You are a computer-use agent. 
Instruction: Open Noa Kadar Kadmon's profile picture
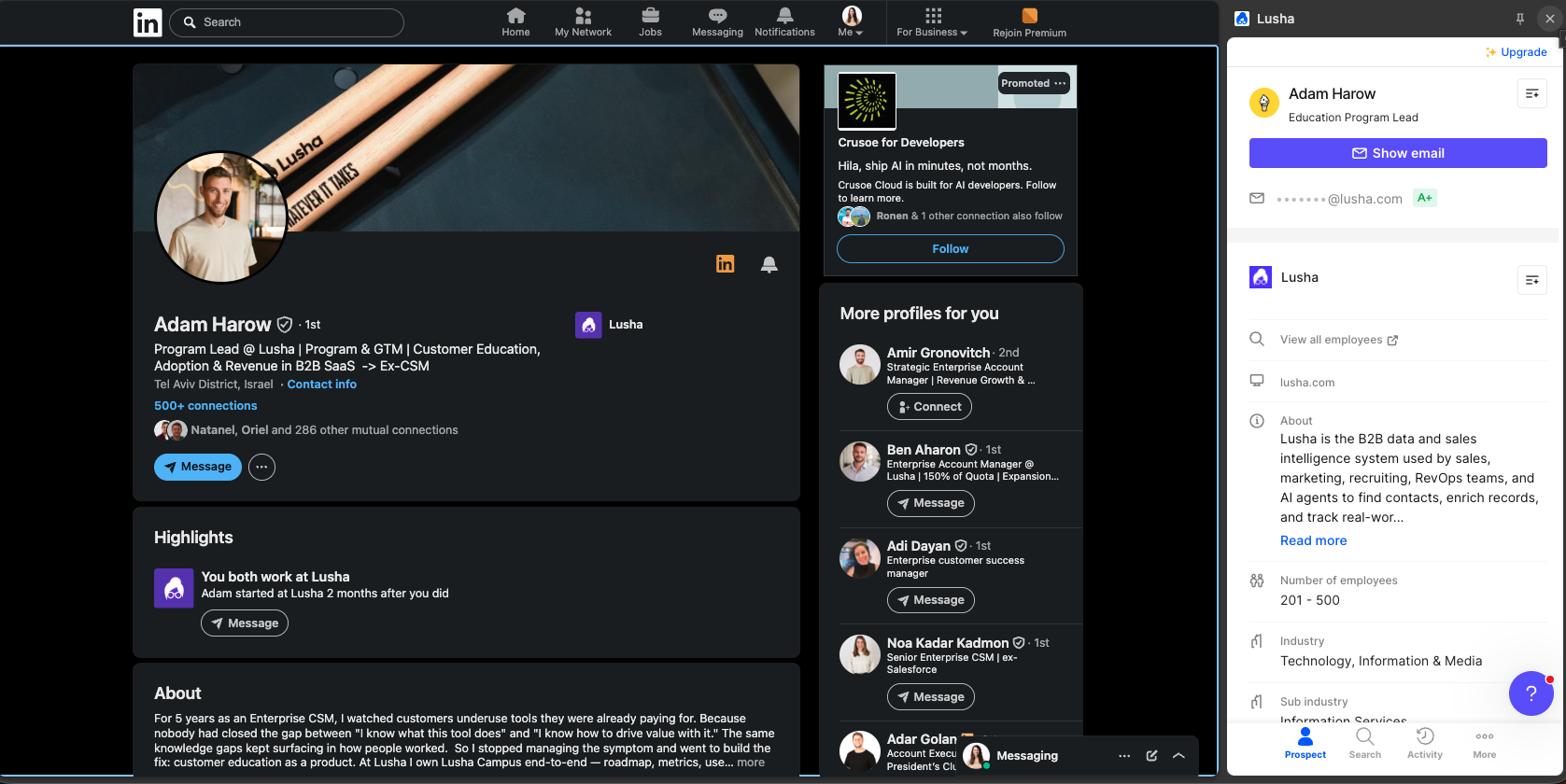[x=860, y=655]
